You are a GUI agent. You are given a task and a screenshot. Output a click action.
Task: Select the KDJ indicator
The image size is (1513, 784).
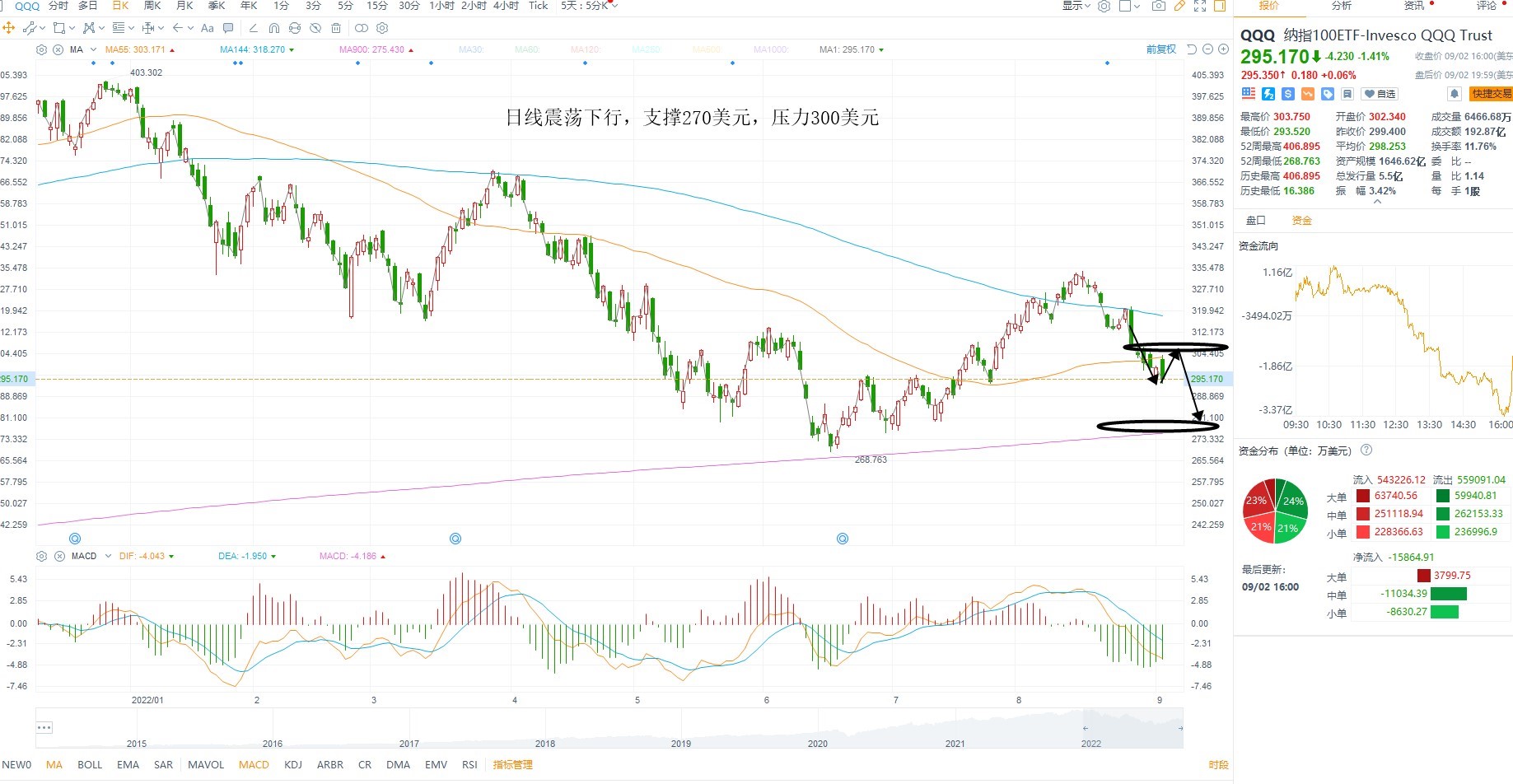(293, 764)
